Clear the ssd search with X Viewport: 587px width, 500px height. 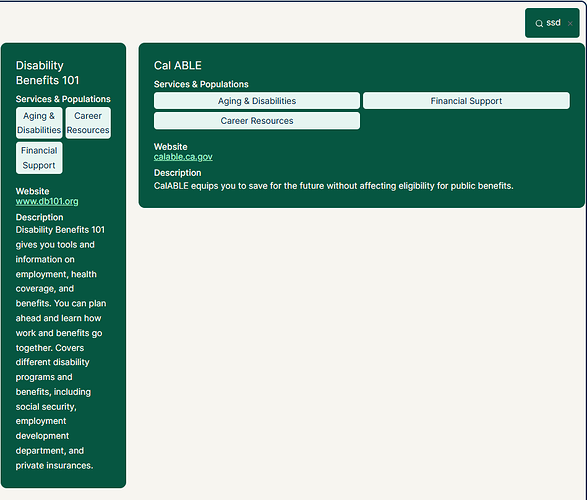click(x=570, y=24)
